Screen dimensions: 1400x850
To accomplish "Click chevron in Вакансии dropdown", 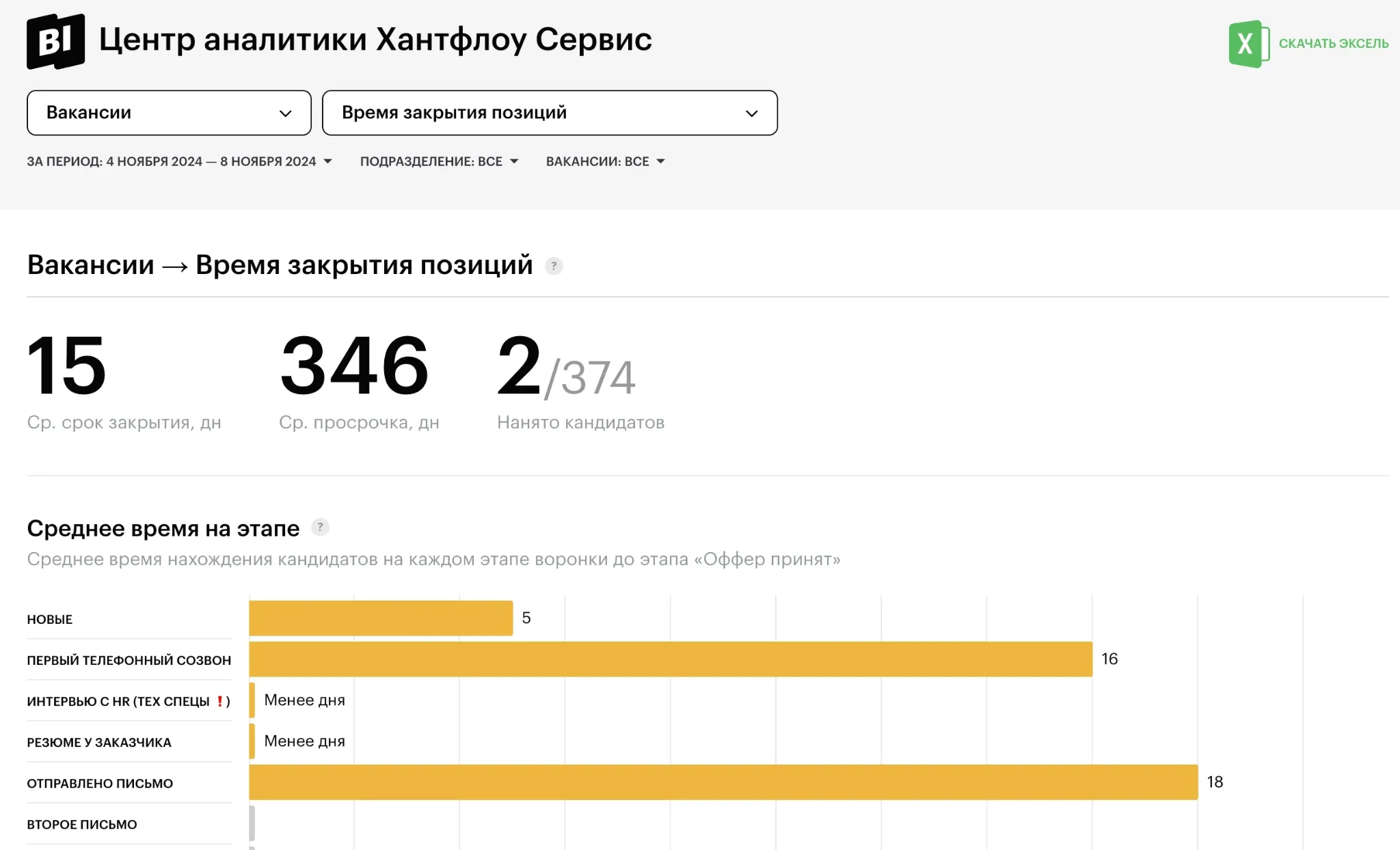I will [286, 113].
